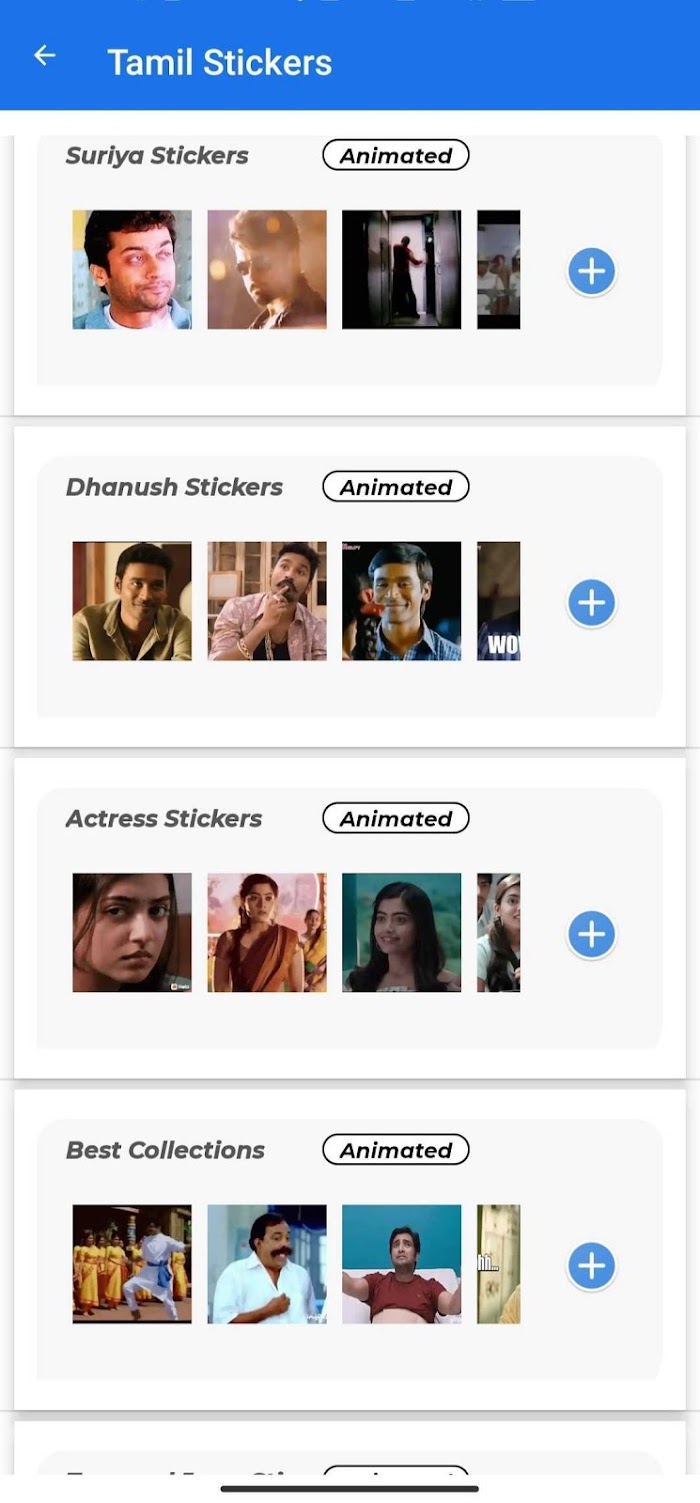Screen dimensions: 700x1503
Task: Tap Animated badge on Actress Stickers
Action: [x=396, y=818]
